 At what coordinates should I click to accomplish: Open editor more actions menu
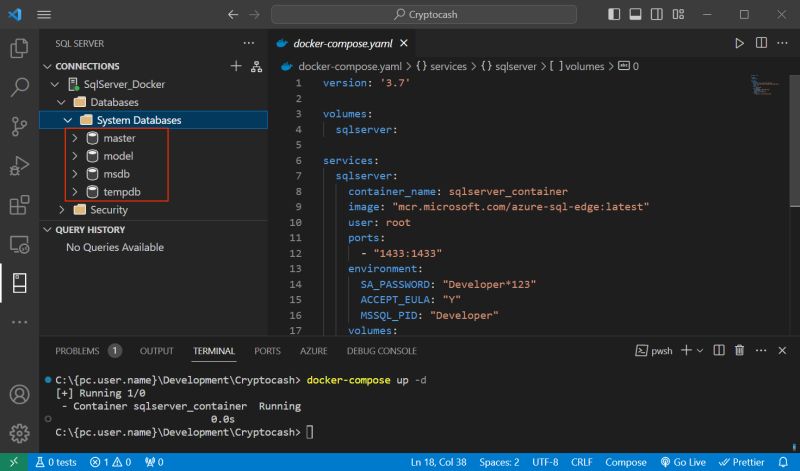coord(782,43)
